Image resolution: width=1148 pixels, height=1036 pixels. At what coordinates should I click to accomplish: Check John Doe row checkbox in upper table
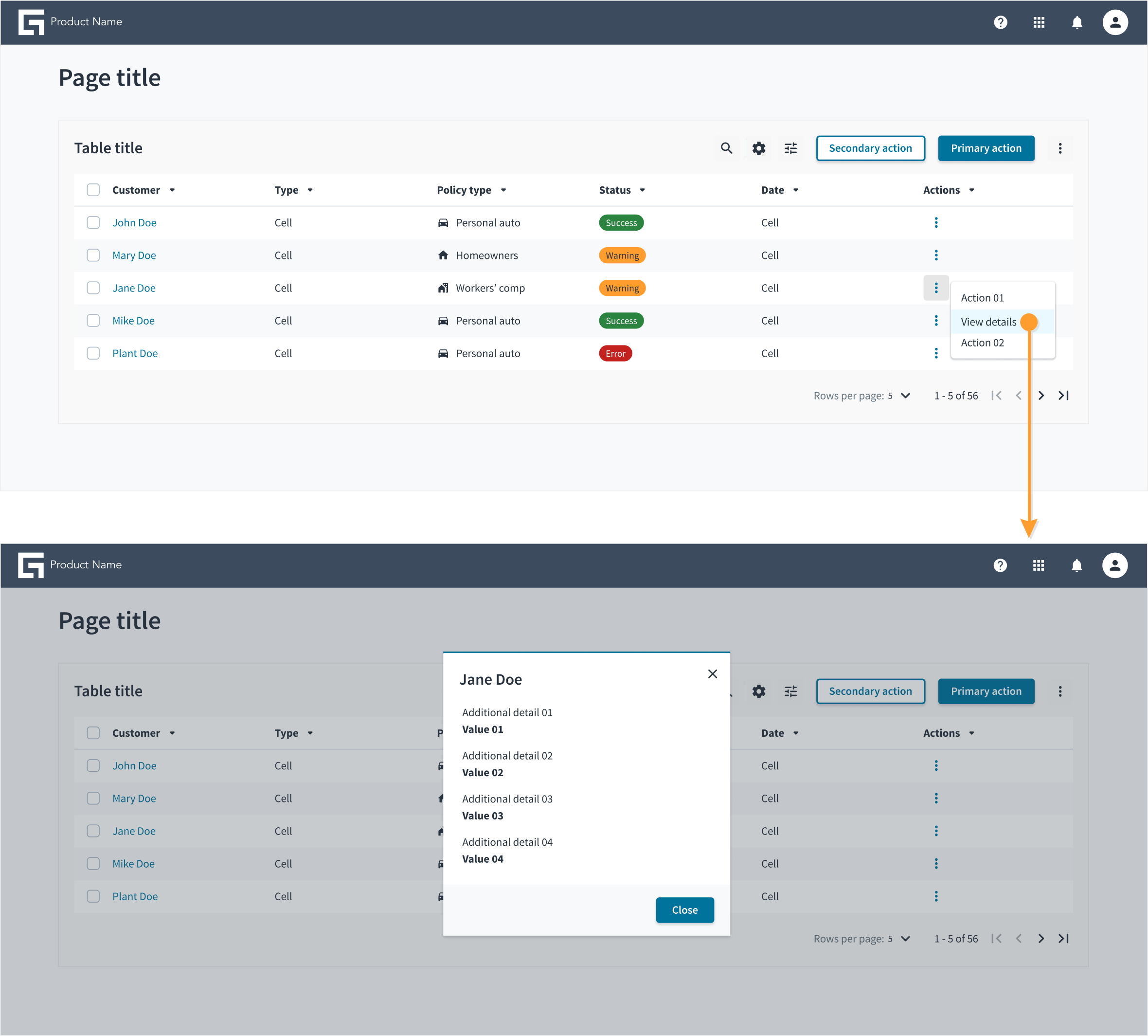pos(93,222)
